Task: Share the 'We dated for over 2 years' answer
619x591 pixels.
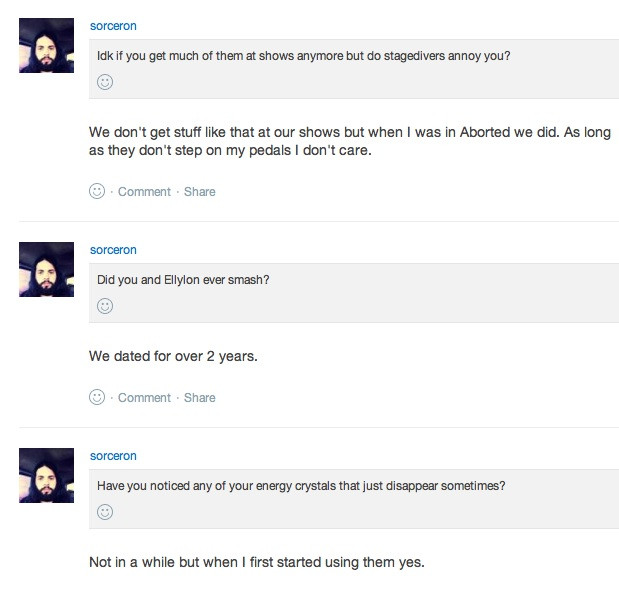Action: (199, 397)
